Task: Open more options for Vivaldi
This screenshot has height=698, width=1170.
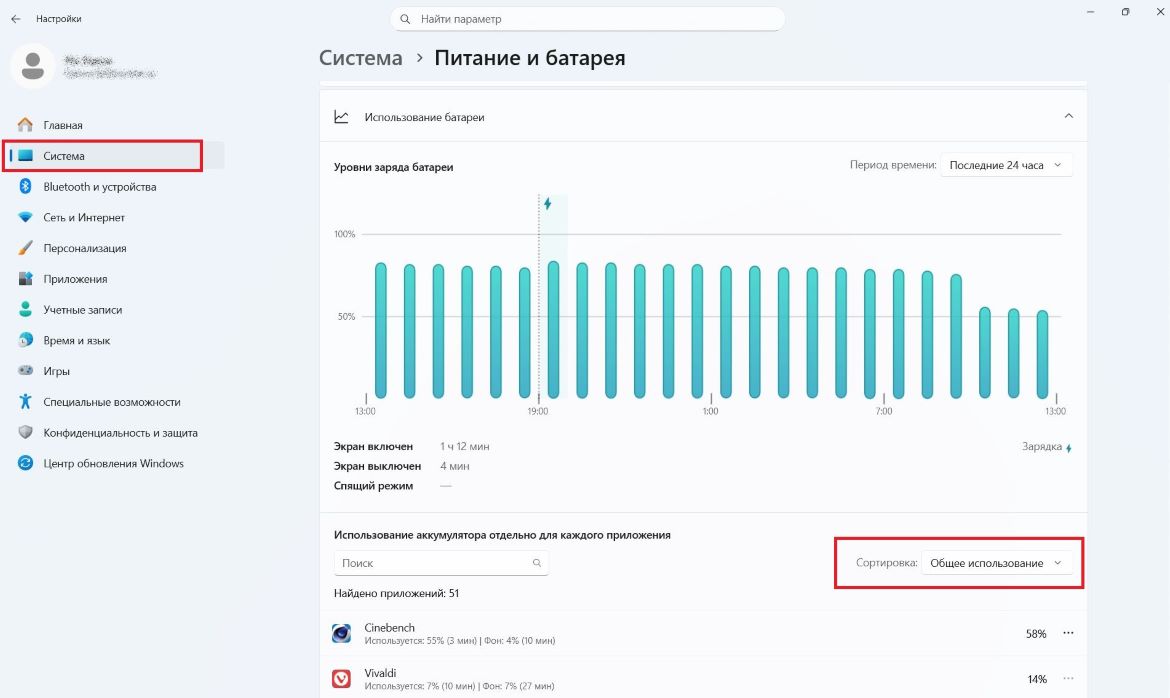Action: point(1068,678)
